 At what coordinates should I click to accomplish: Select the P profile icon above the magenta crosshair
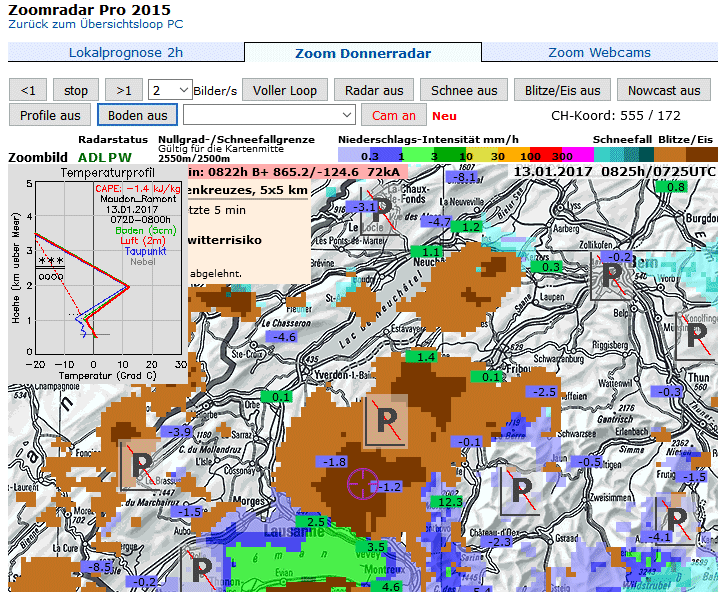[x=384, y=421]
